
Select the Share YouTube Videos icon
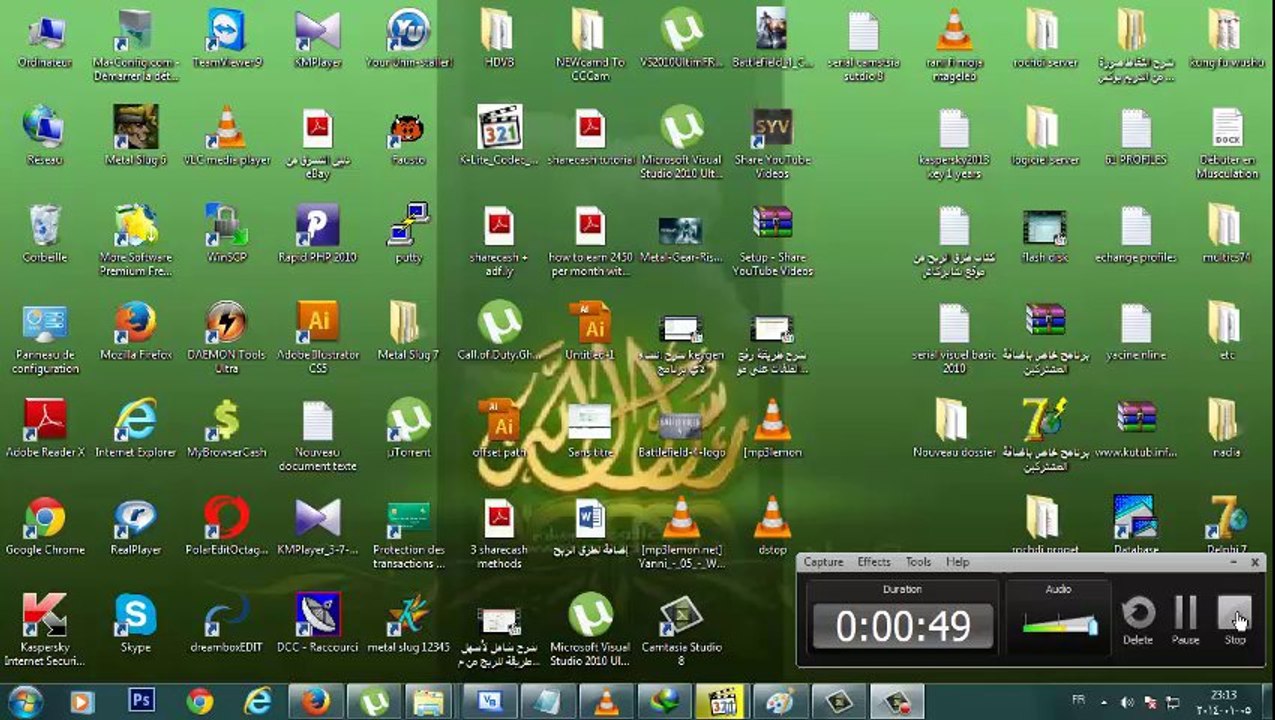click(x=772, y=143)
